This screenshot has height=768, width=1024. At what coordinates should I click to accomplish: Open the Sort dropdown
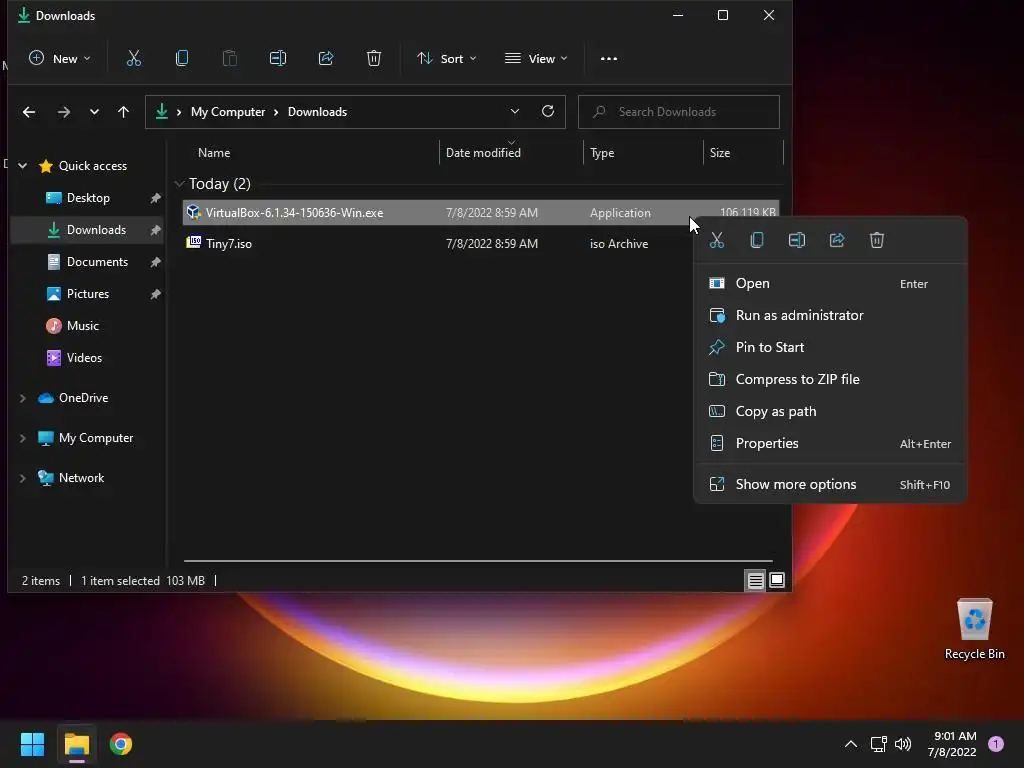click(447, 58)
